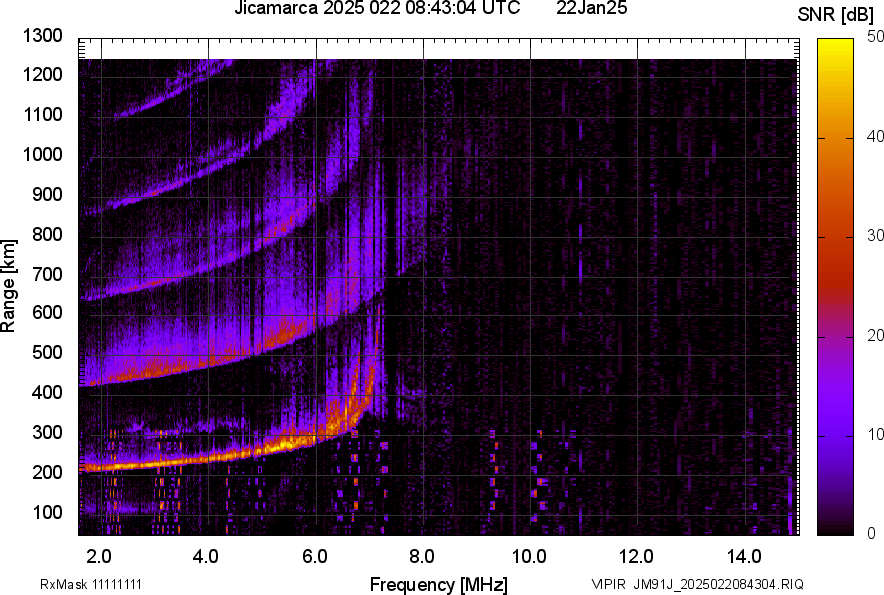Select the SNR [dB] colorbar heading
Screen dimensions: 884x595
click(x=836, y=14)
